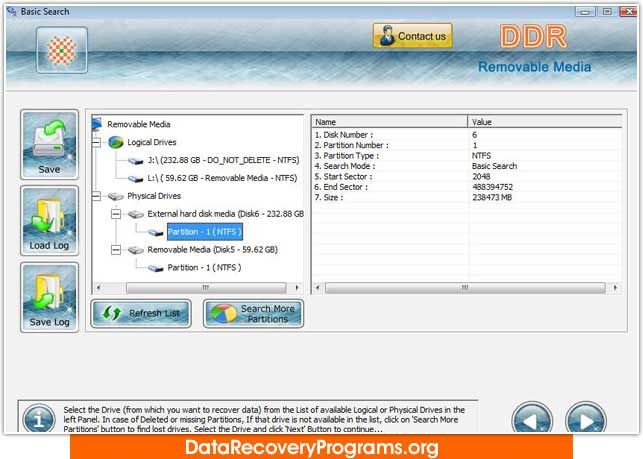
Task: Collapse the Physical Drives tree node
Action: [x=96, y=196]
